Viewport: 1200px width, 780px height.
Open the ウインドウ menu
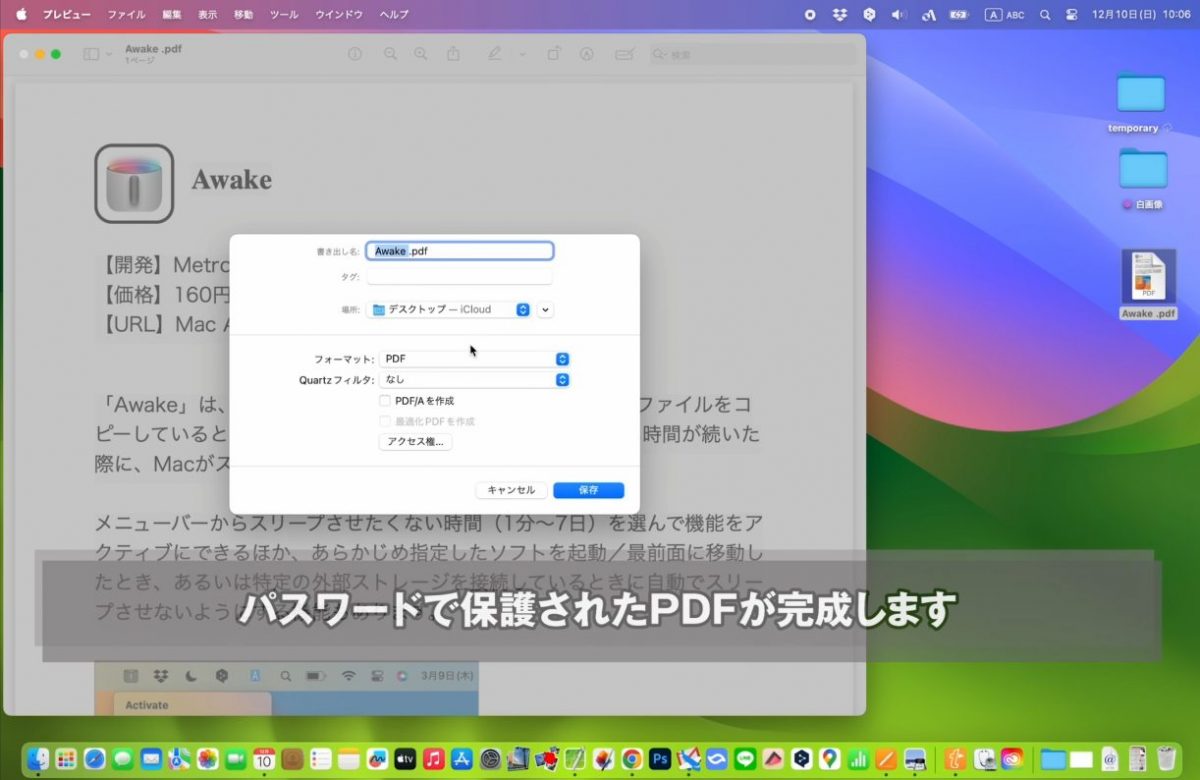point(339,15)
